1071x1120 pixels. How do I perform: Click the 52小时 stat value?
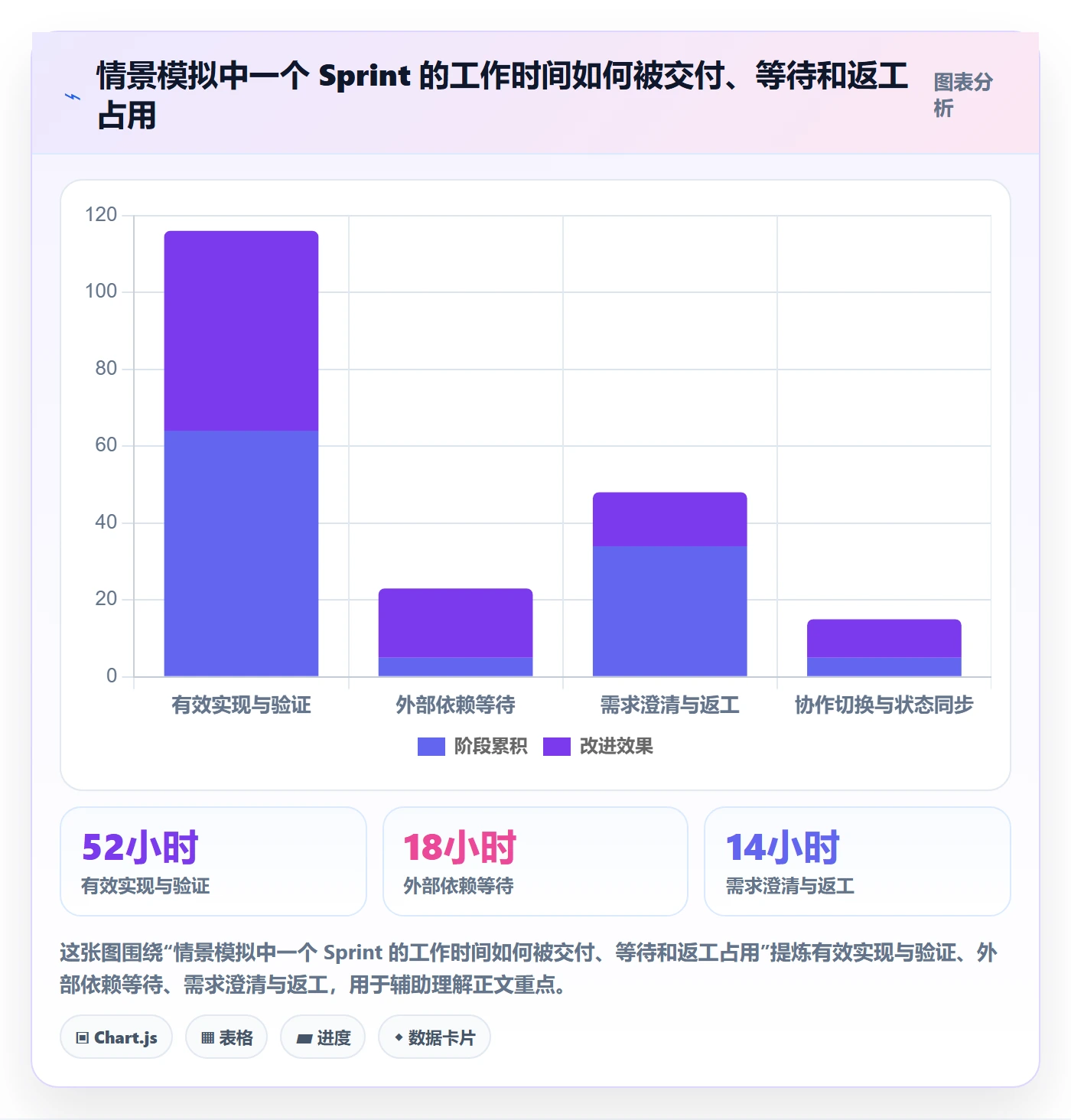coord(140,847)
